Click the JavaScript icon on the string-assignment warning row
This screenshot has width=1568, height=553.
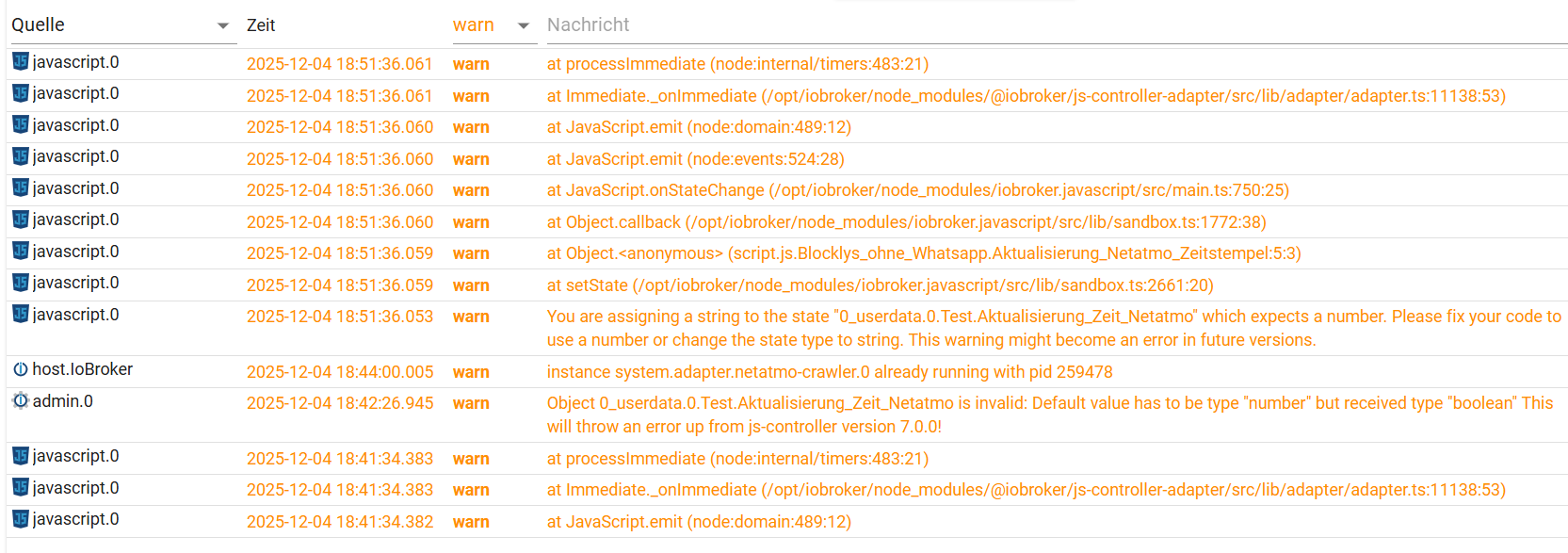click(21, 314)
